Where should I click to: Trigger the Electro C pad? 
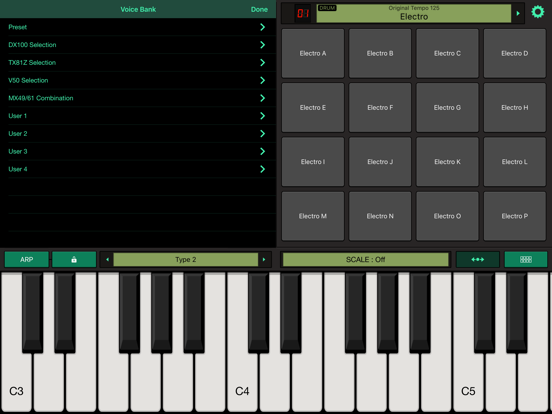point(447,53)
